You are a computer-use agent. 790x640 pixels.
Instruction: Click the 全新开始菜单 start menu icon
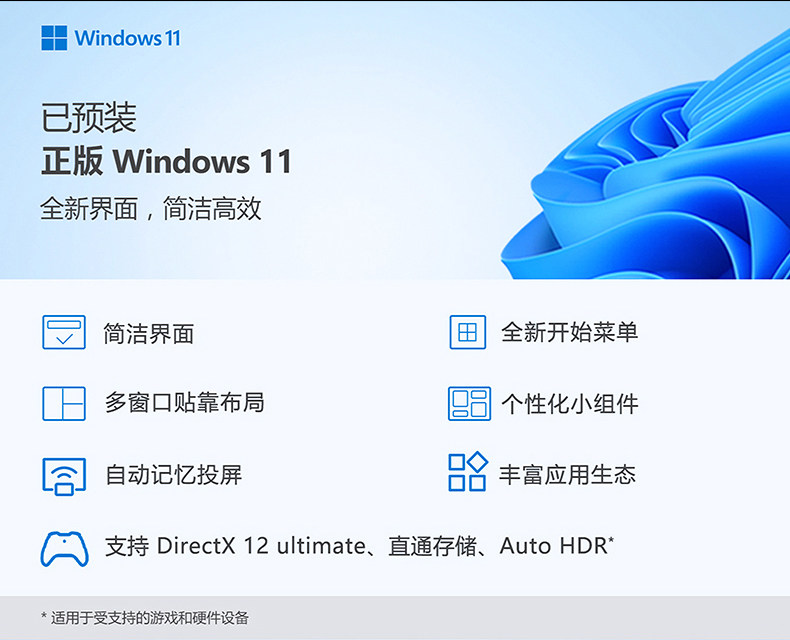coord(468,332)
